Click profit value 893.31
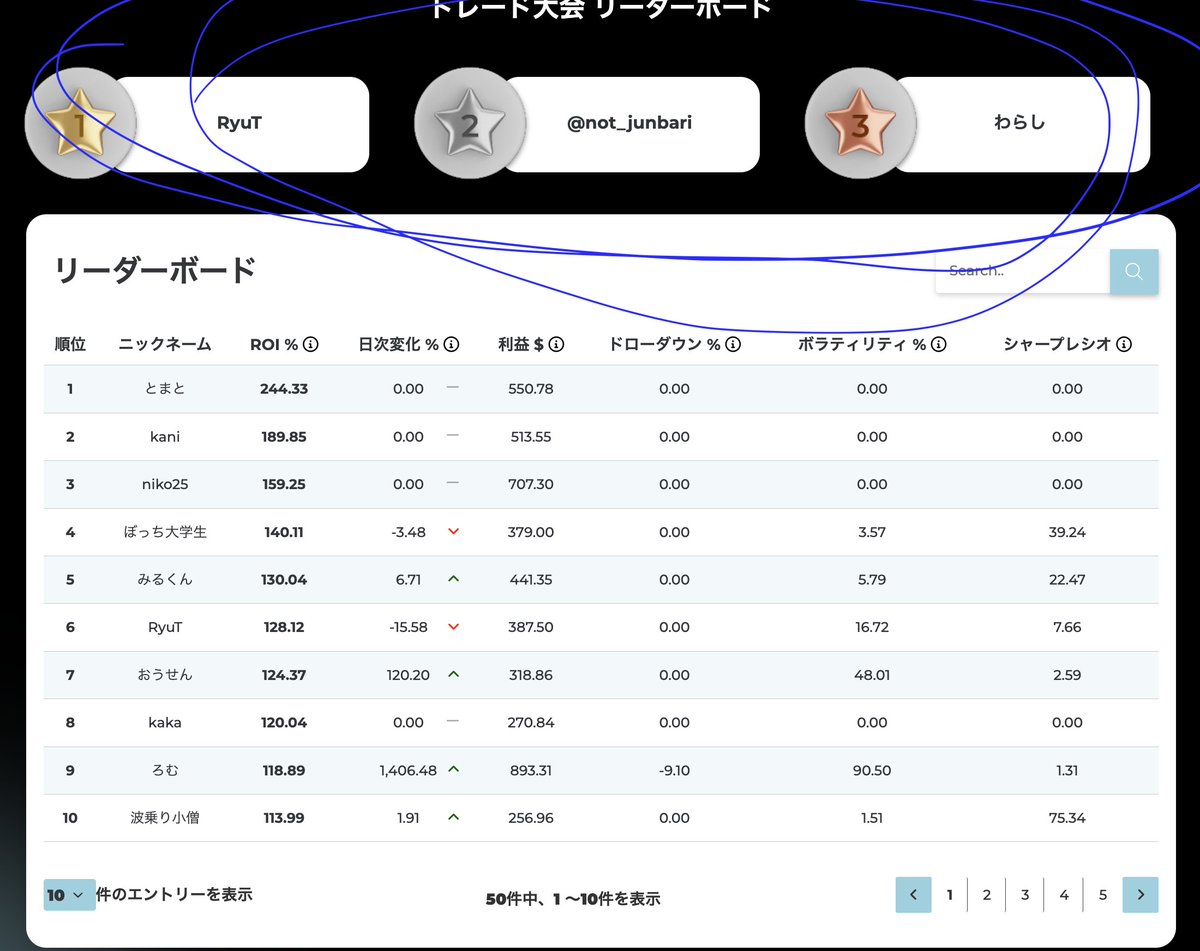Screen dimensions: 1200x951 tap(530, 770)
